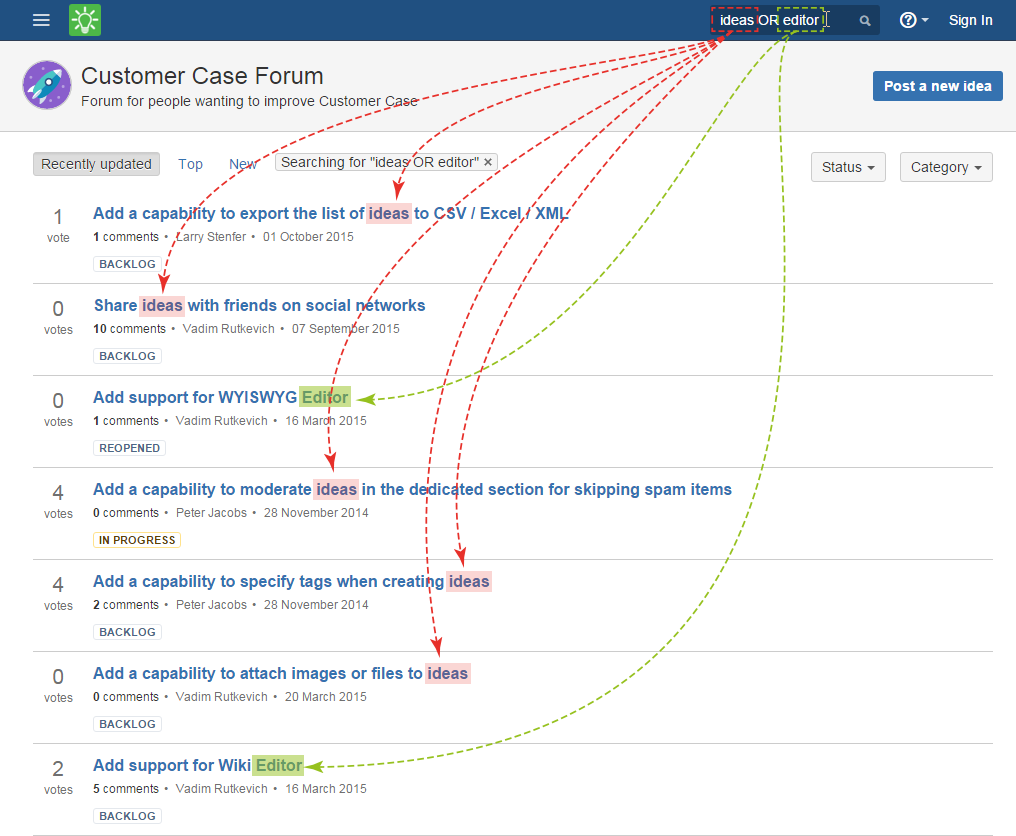Click the date 20 March 2015
Screen dimensions: 1016x836
pyautogui.click(x=326, y=697)
